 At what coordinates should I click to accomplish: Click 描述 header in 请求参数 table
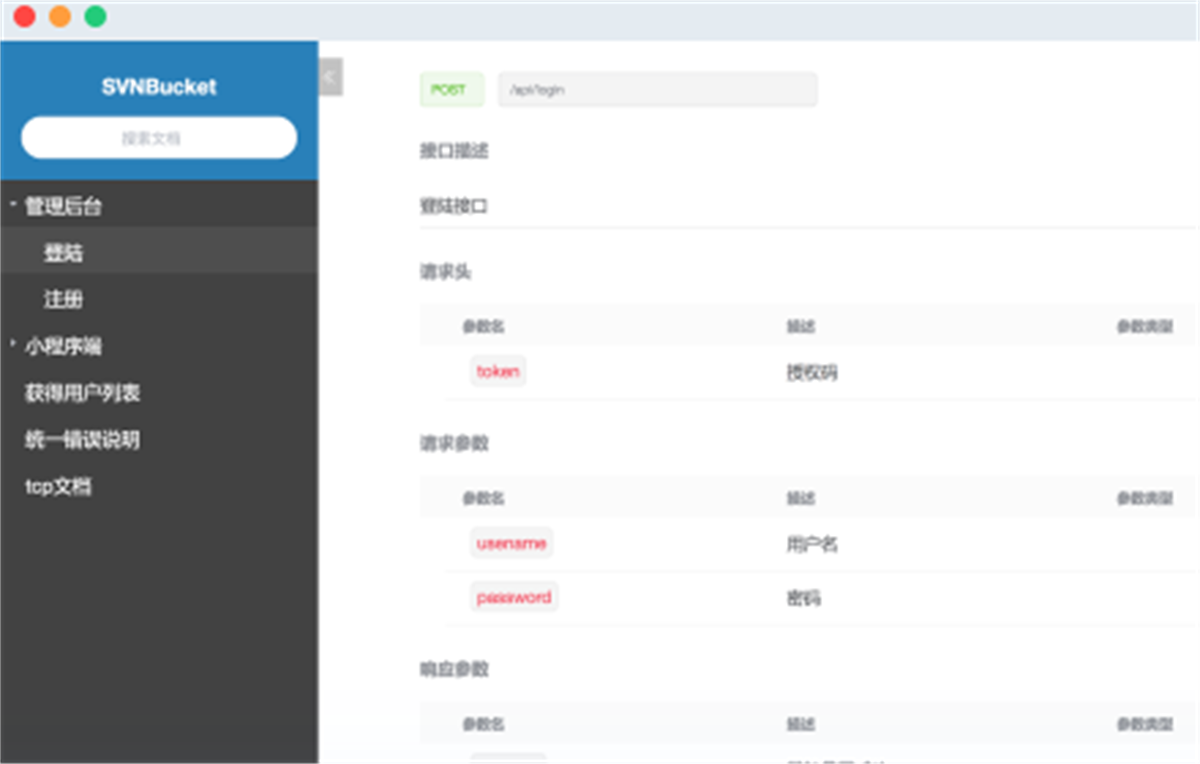click(801, 498)
